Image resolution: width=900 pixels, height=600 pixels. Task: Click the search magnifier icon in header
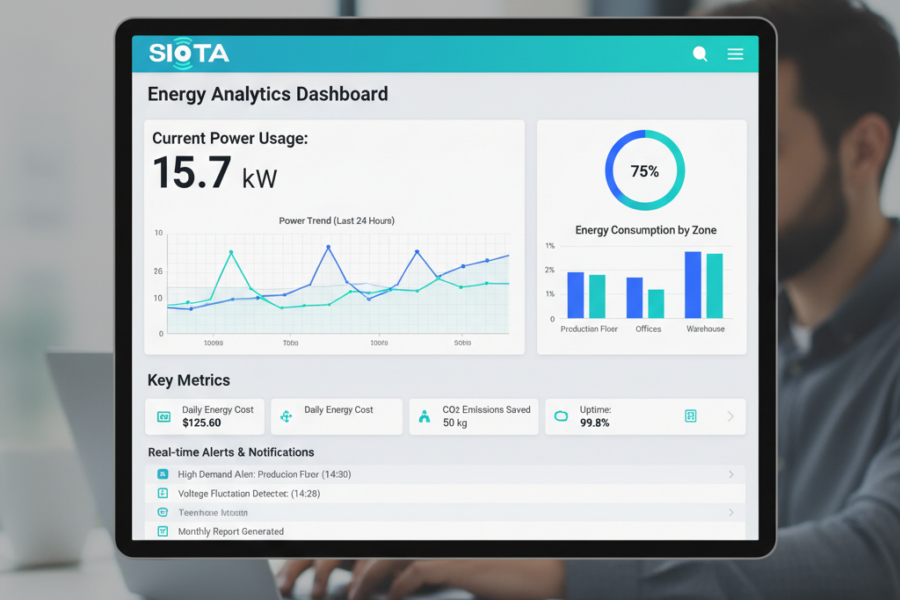tap(700, 54)
